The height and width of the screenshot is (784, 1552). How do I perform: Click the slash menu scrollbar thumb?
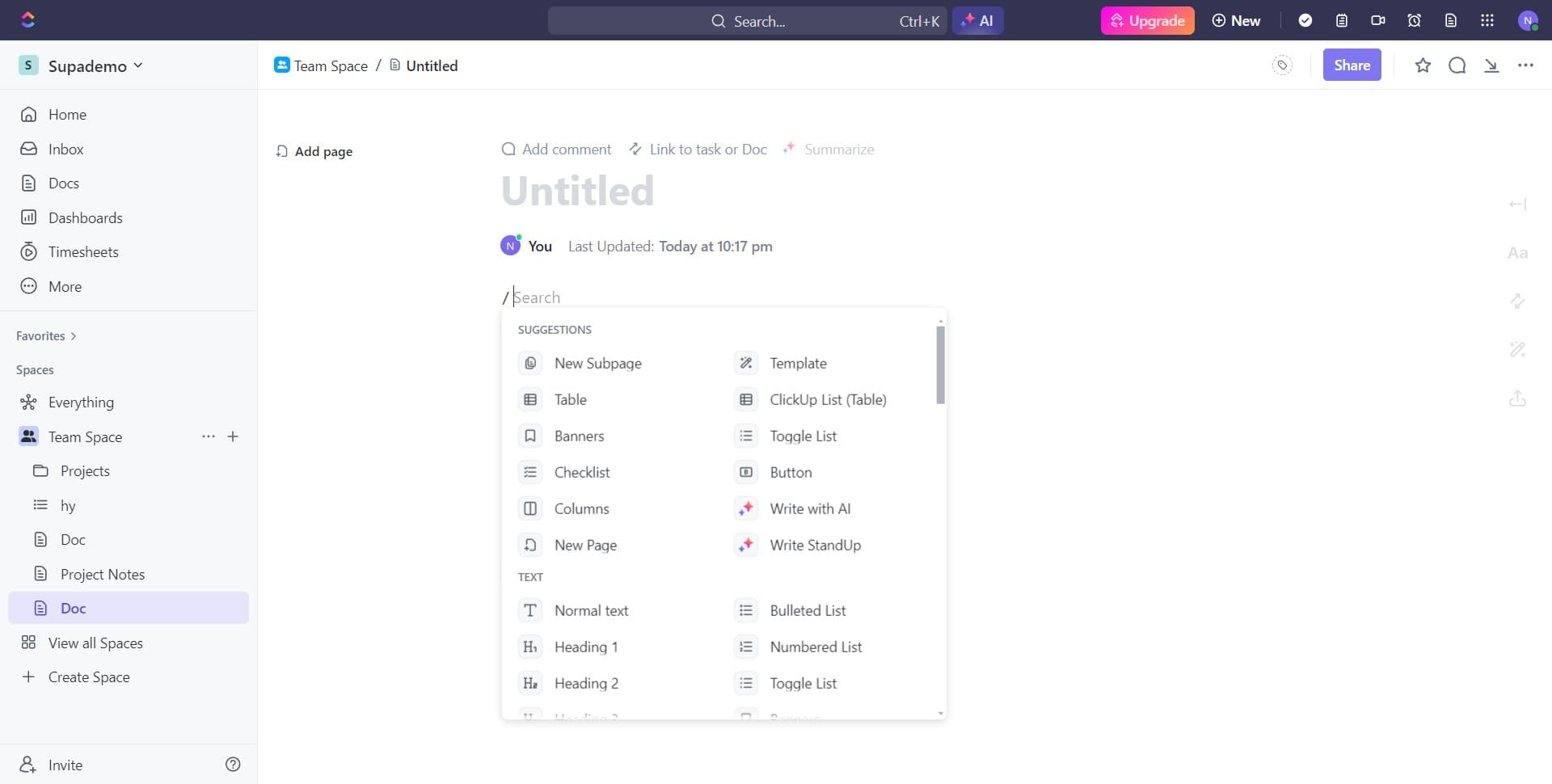[x=940, y=364]
